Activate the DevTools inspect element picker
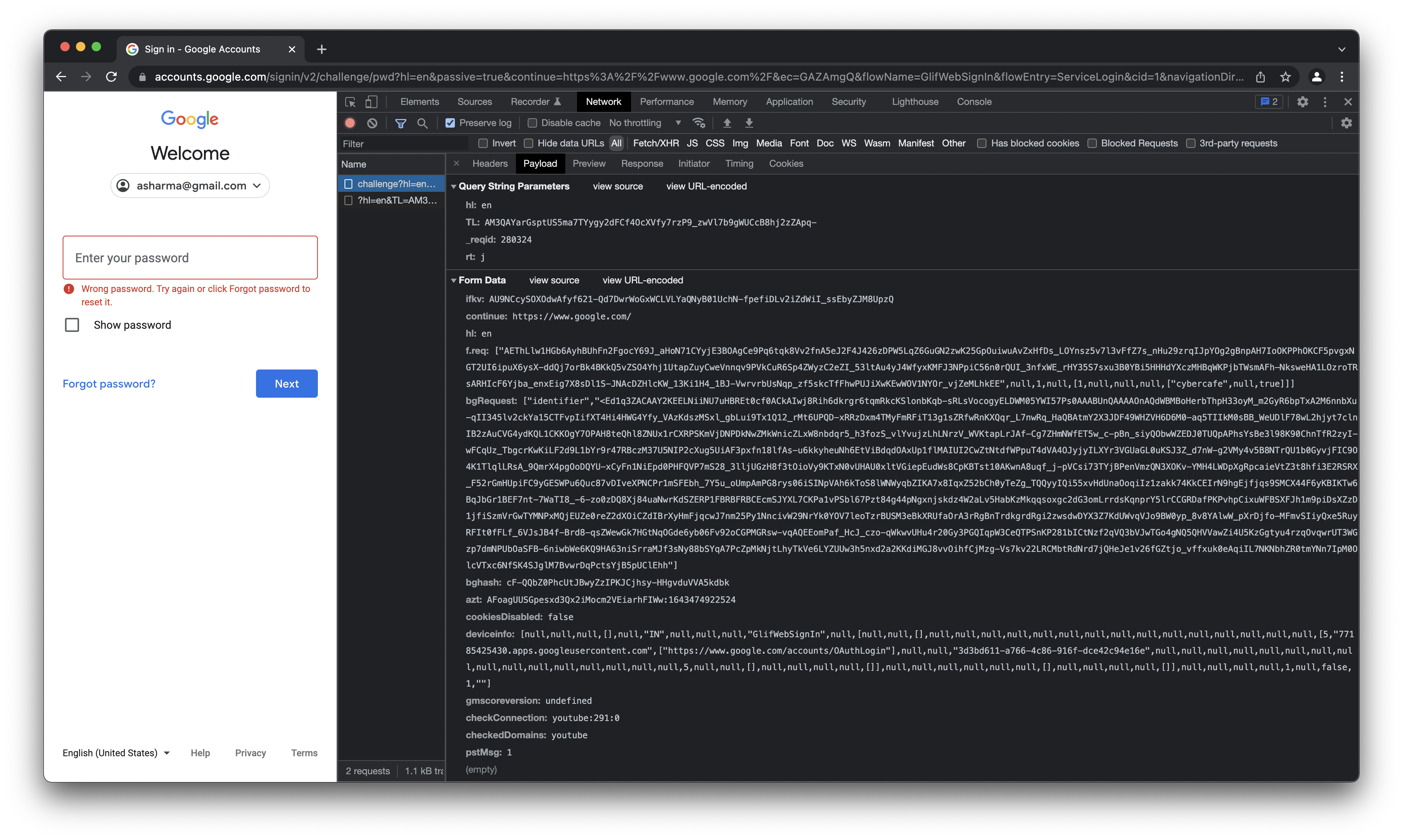The image size is (1403, 840). (350, 102)
